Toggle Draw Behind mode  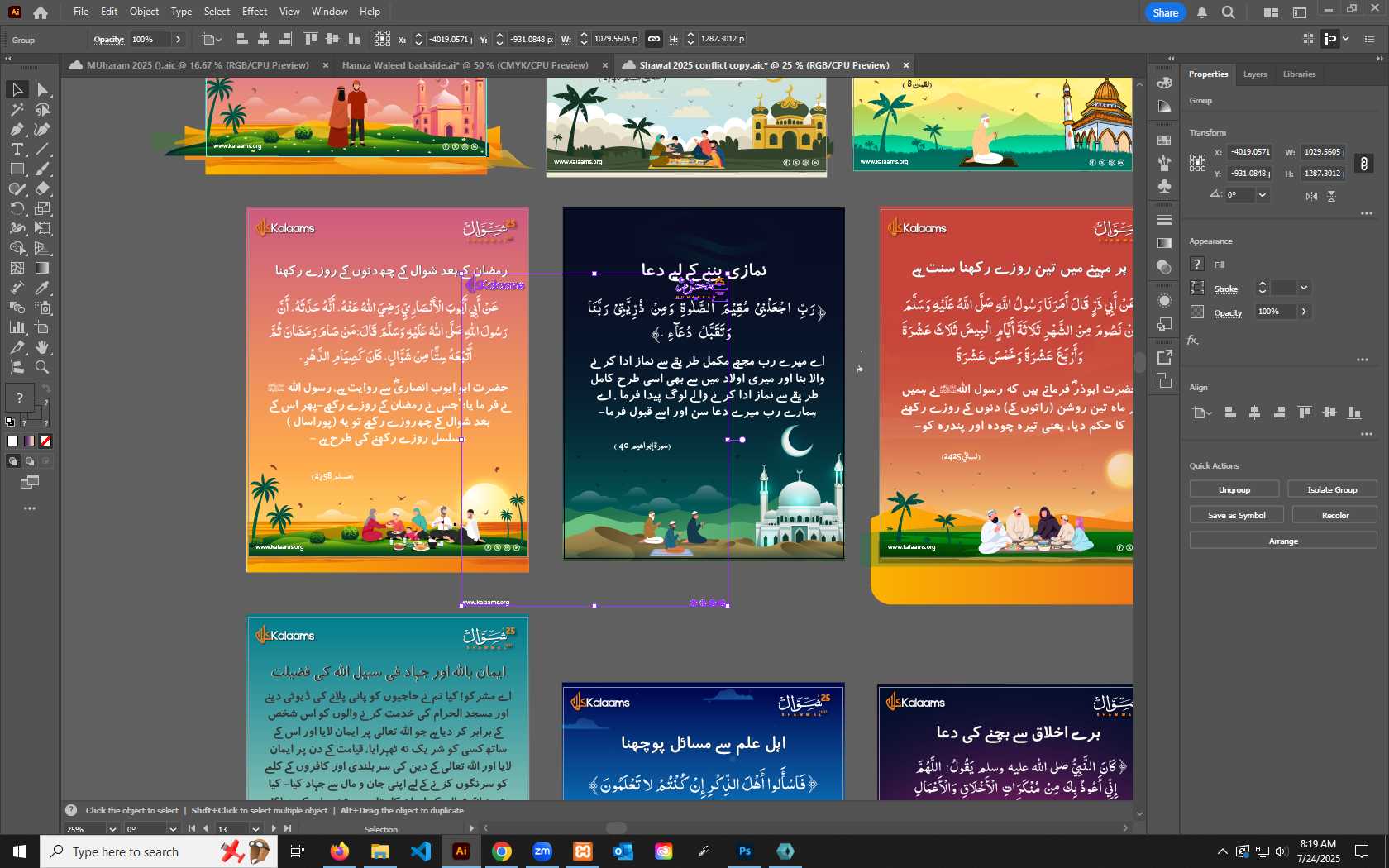click(x=30, y=461)
